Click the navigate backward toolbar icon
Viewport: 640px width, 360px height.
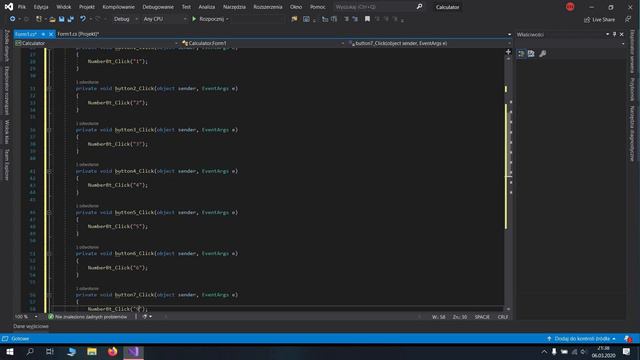[x=13, y=19]
